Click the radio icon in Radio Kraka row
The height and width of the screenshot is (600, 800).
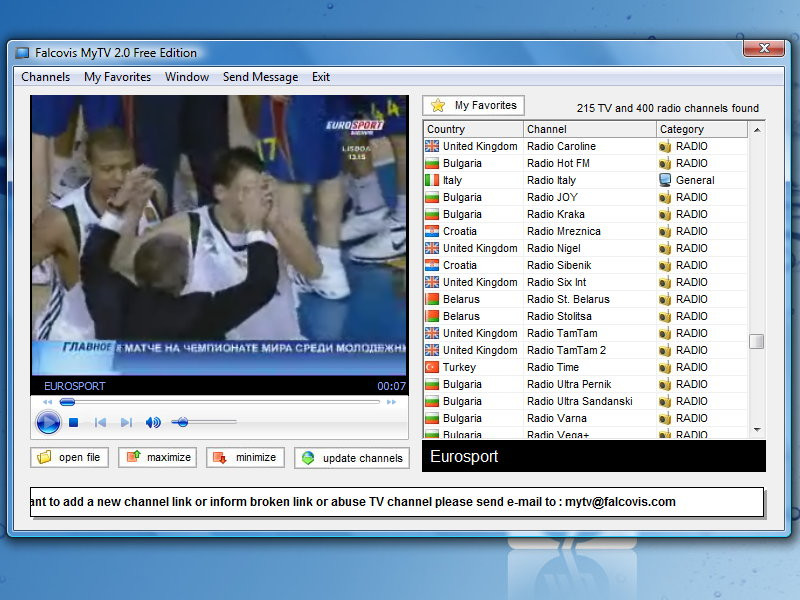[x=665, y=214]
